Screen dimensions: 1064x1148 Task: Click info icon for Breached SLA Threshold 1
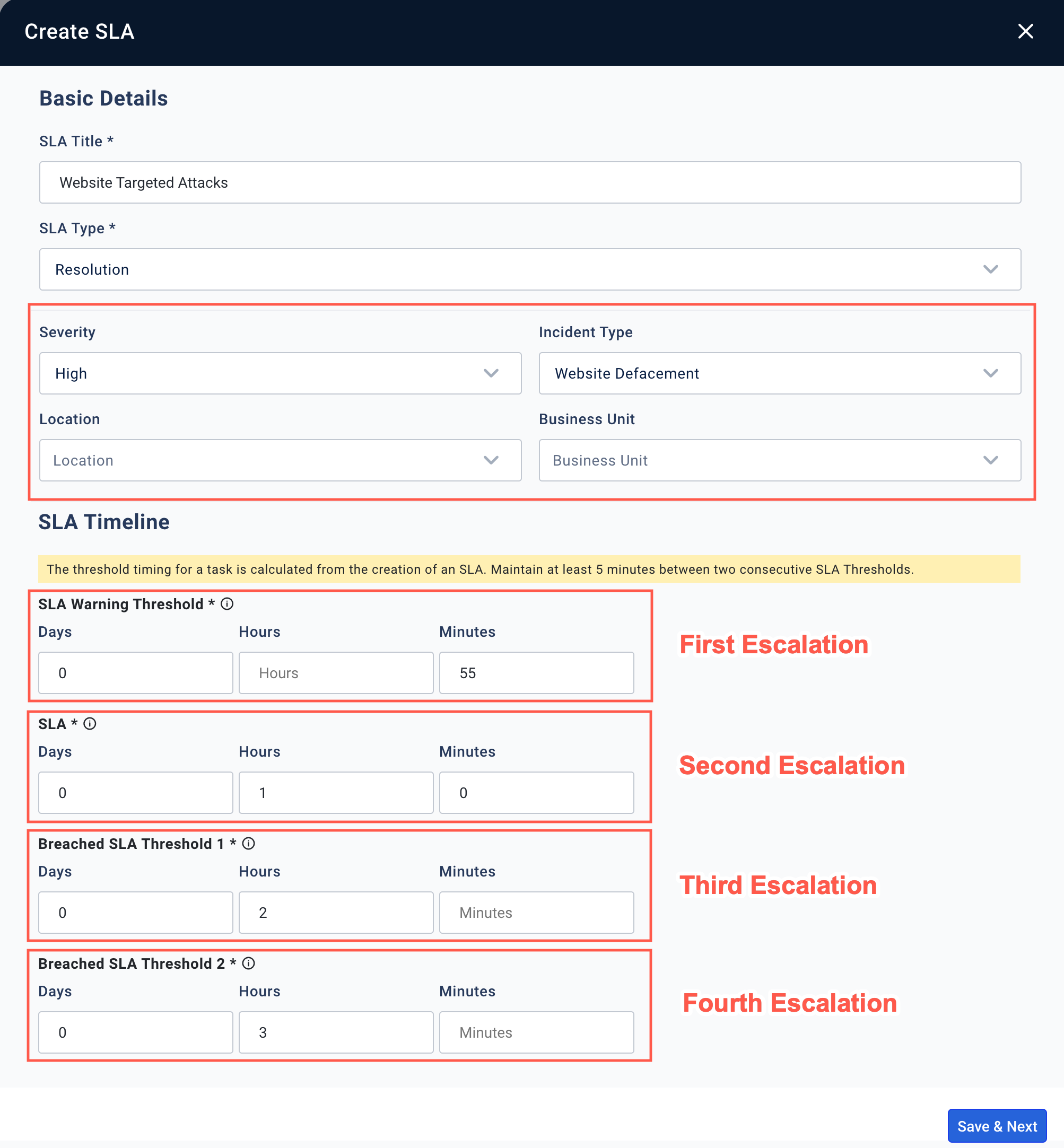[248, 843]
